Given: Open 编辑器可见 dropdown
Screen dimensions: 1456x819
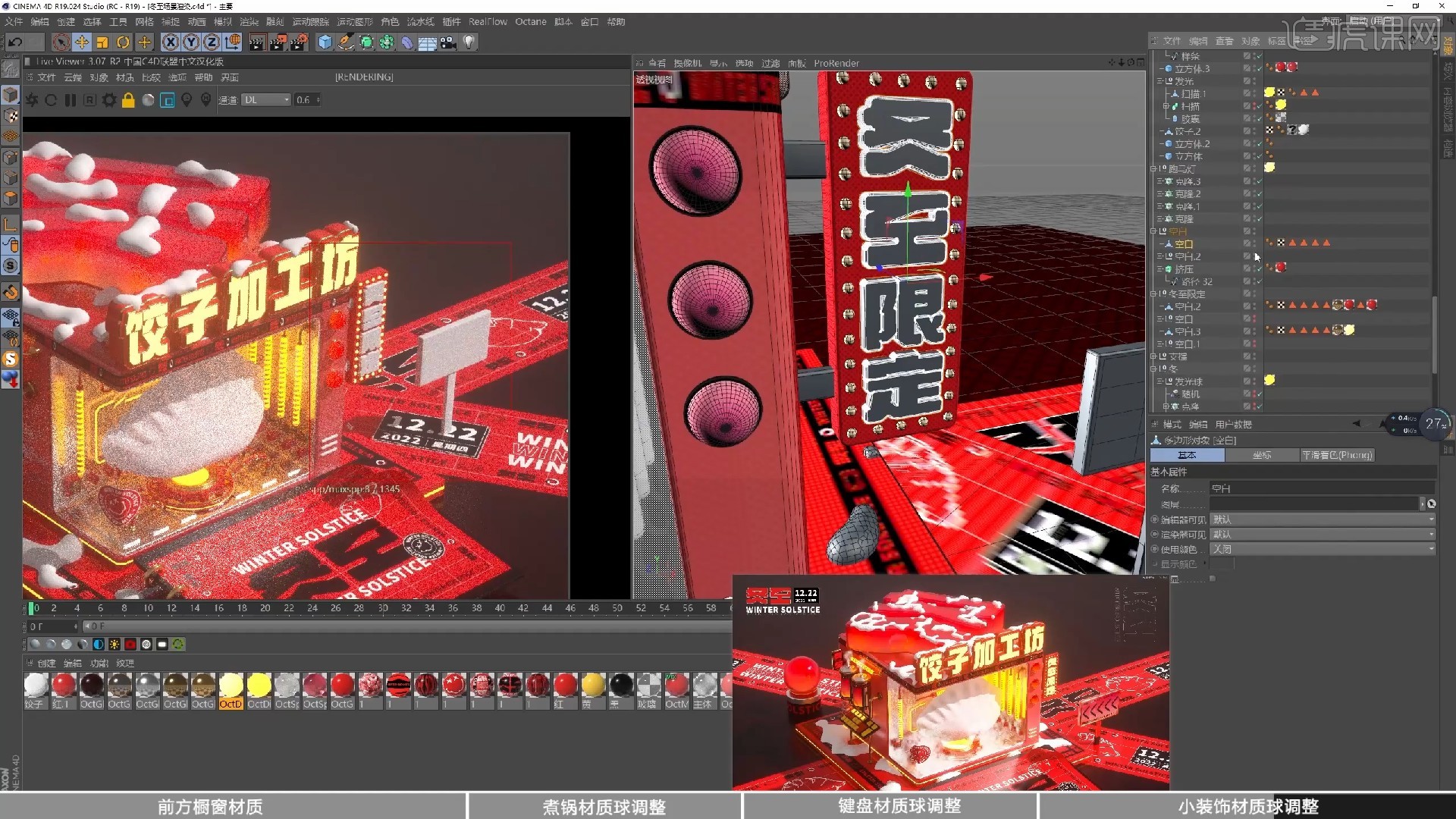Looking at the screenshot, I should tap(1323, 519).
